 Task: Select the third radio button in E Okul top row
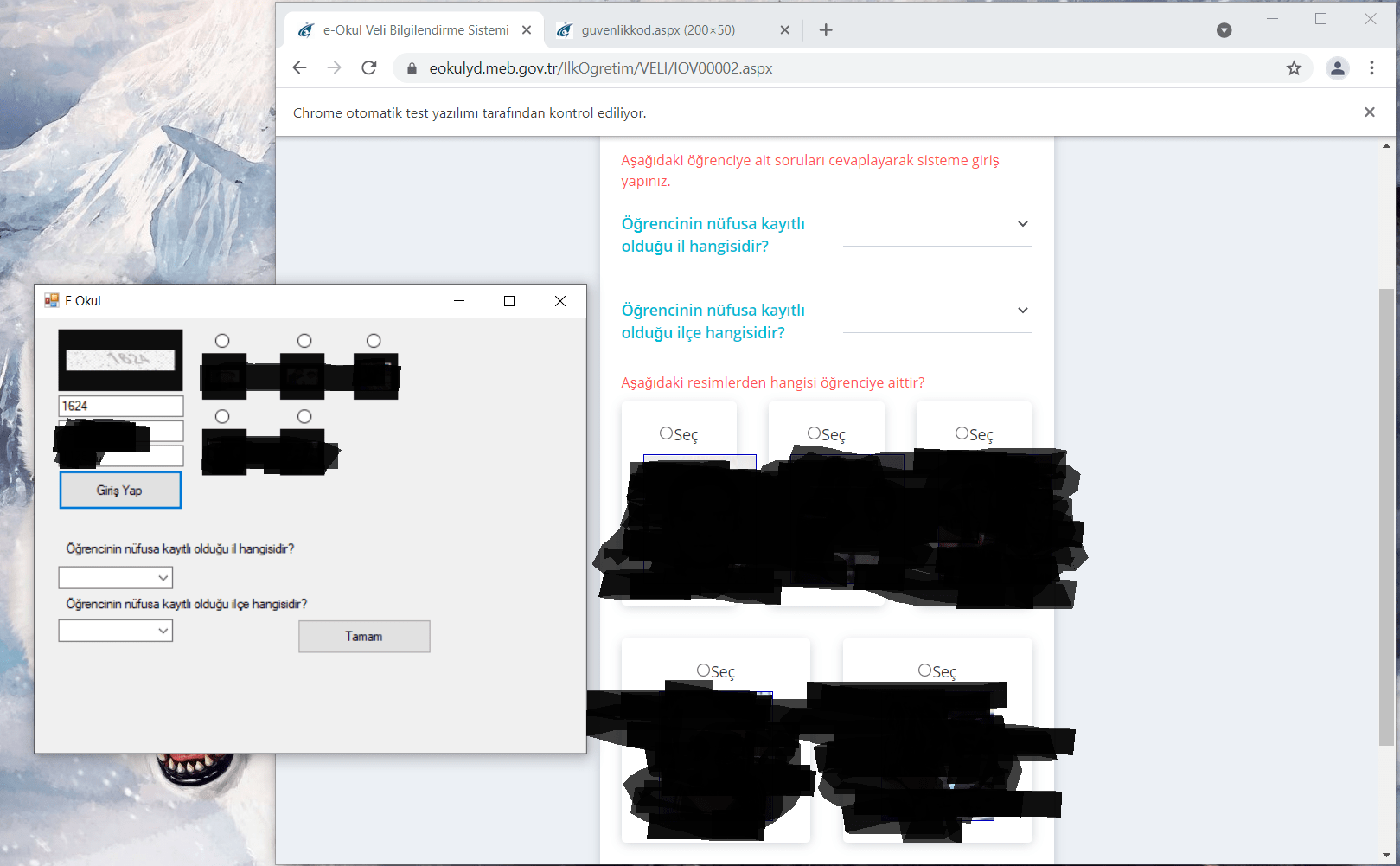[x=374, y=341]
